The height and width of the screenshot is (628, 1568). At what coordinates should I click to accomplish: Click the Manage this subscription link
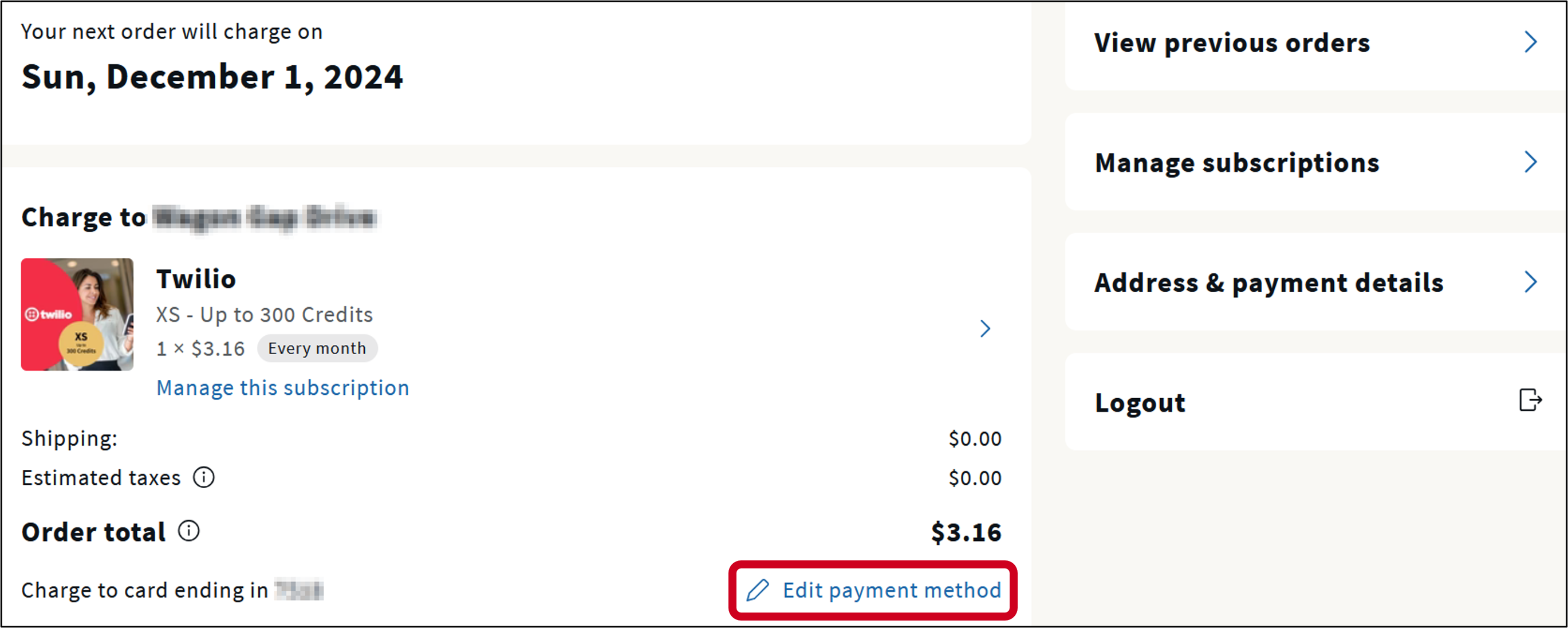282,387
